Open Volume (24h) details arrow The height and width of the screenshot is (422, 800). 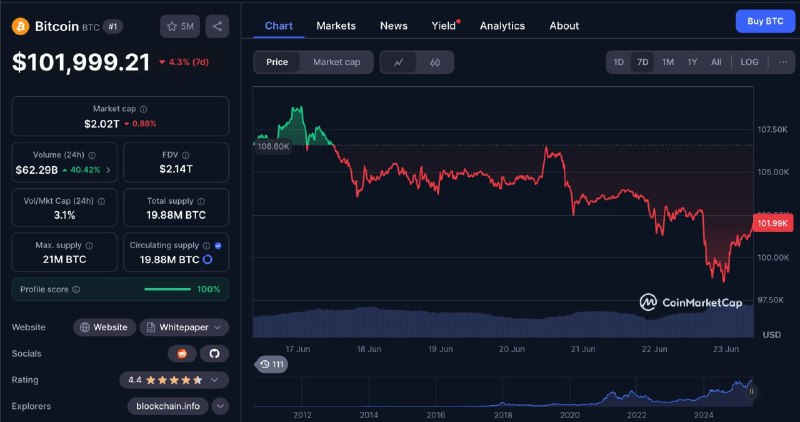pyautogui.click(x=108, y=170)
